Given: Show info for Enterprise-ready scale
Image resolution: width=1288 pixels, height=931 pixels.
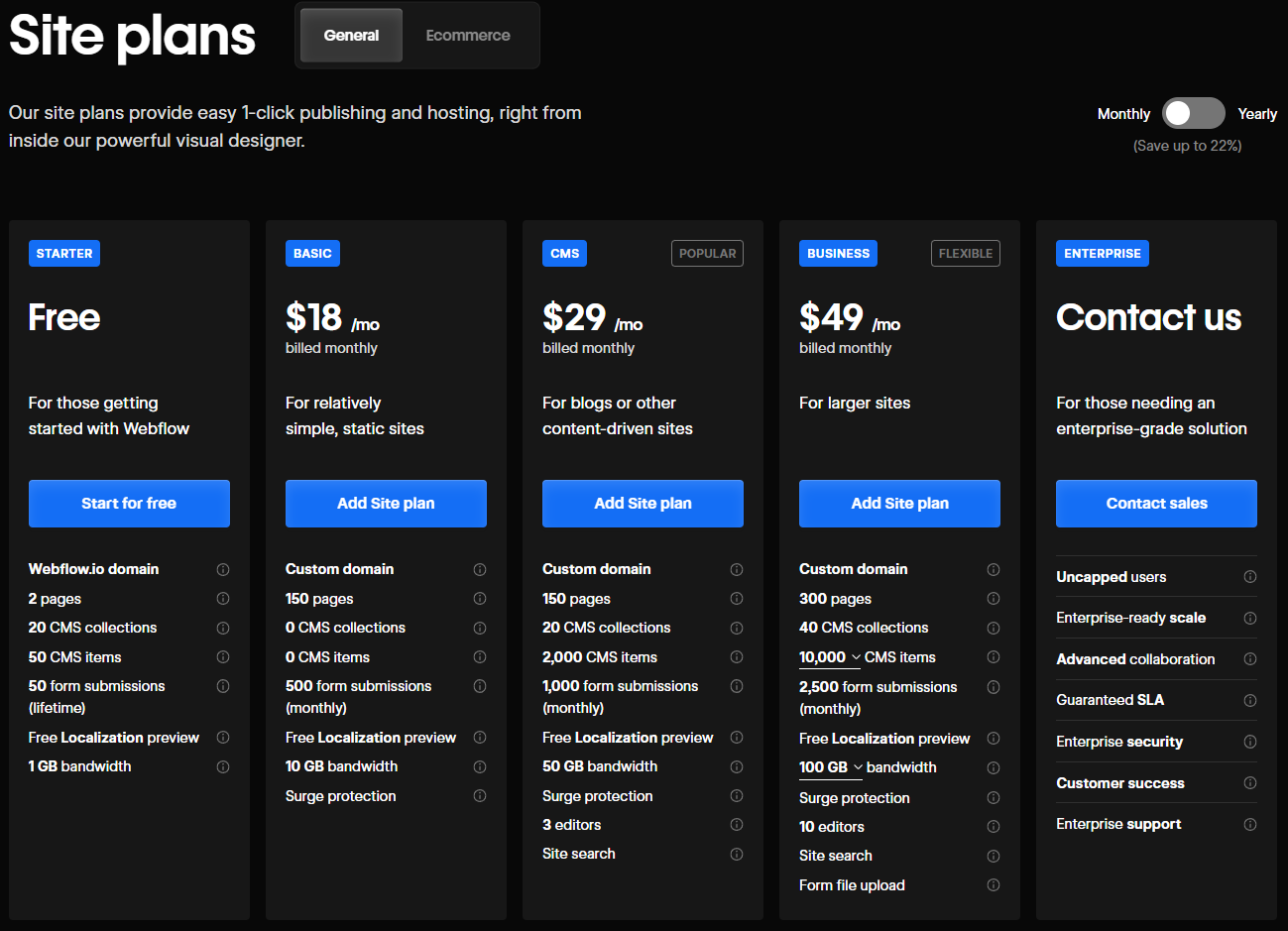Looking at the screenshot, I should pyautogui.click(x=1250, y=618).
